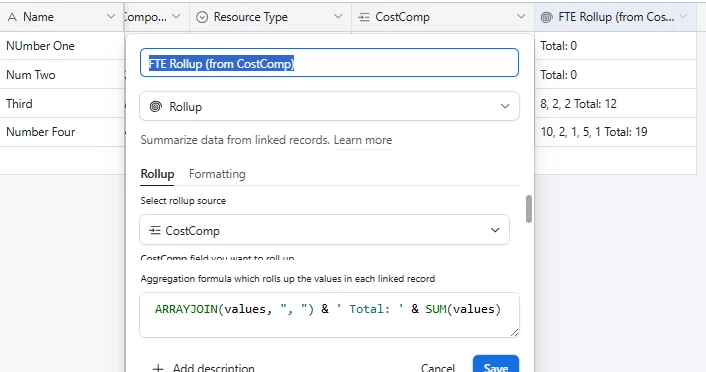This screenshot has width=706, height=372.
Task: Click the CostComp linked-record header icon
Action: (363, 17)
